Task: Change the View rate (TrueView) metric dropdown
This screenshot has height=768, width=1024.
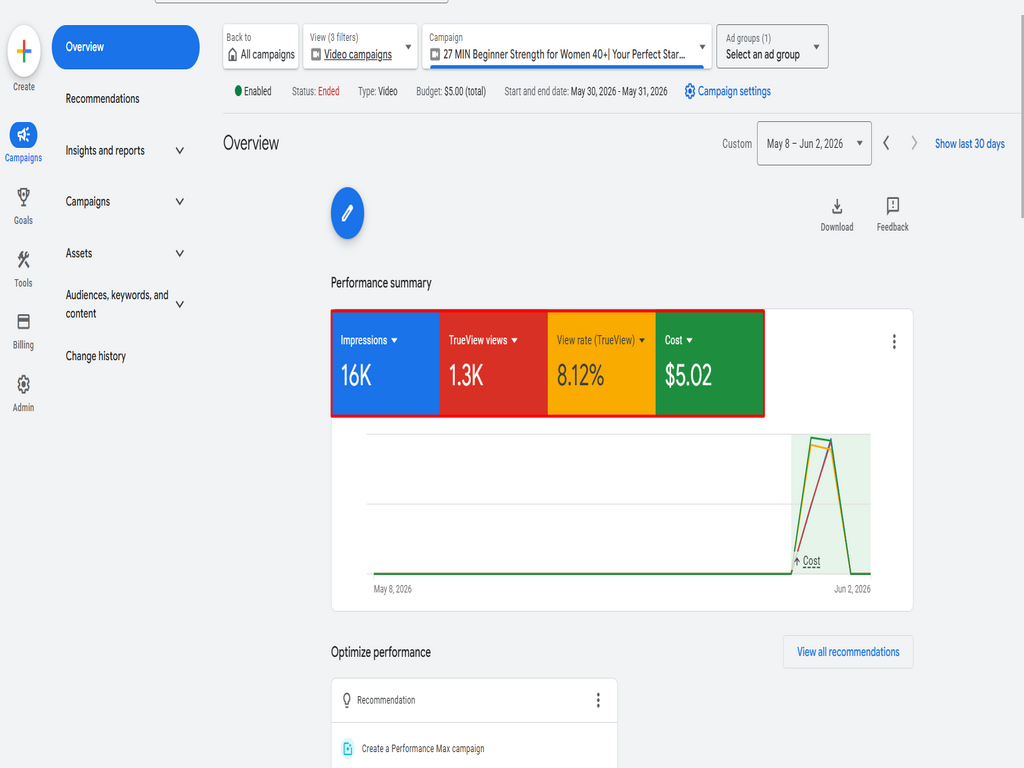Action: pos(601,340)
